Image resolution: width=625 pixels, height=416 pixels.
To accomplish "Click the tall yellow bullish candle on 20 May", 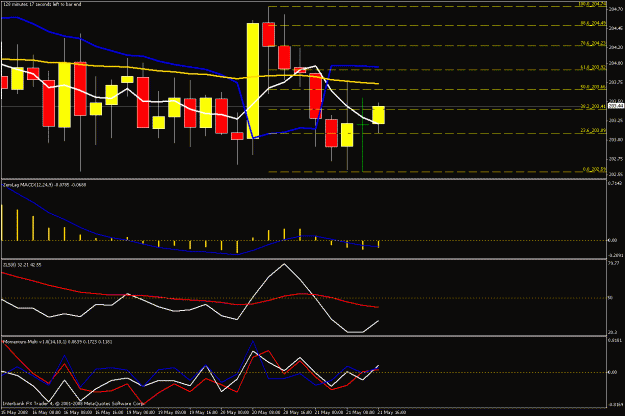I will [x=253, y=81].
